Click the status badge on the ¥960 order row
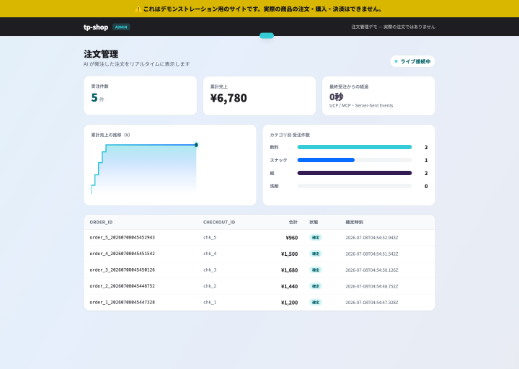Image resolution: width=519 pixels, height=369 pixels. (315, 238)
